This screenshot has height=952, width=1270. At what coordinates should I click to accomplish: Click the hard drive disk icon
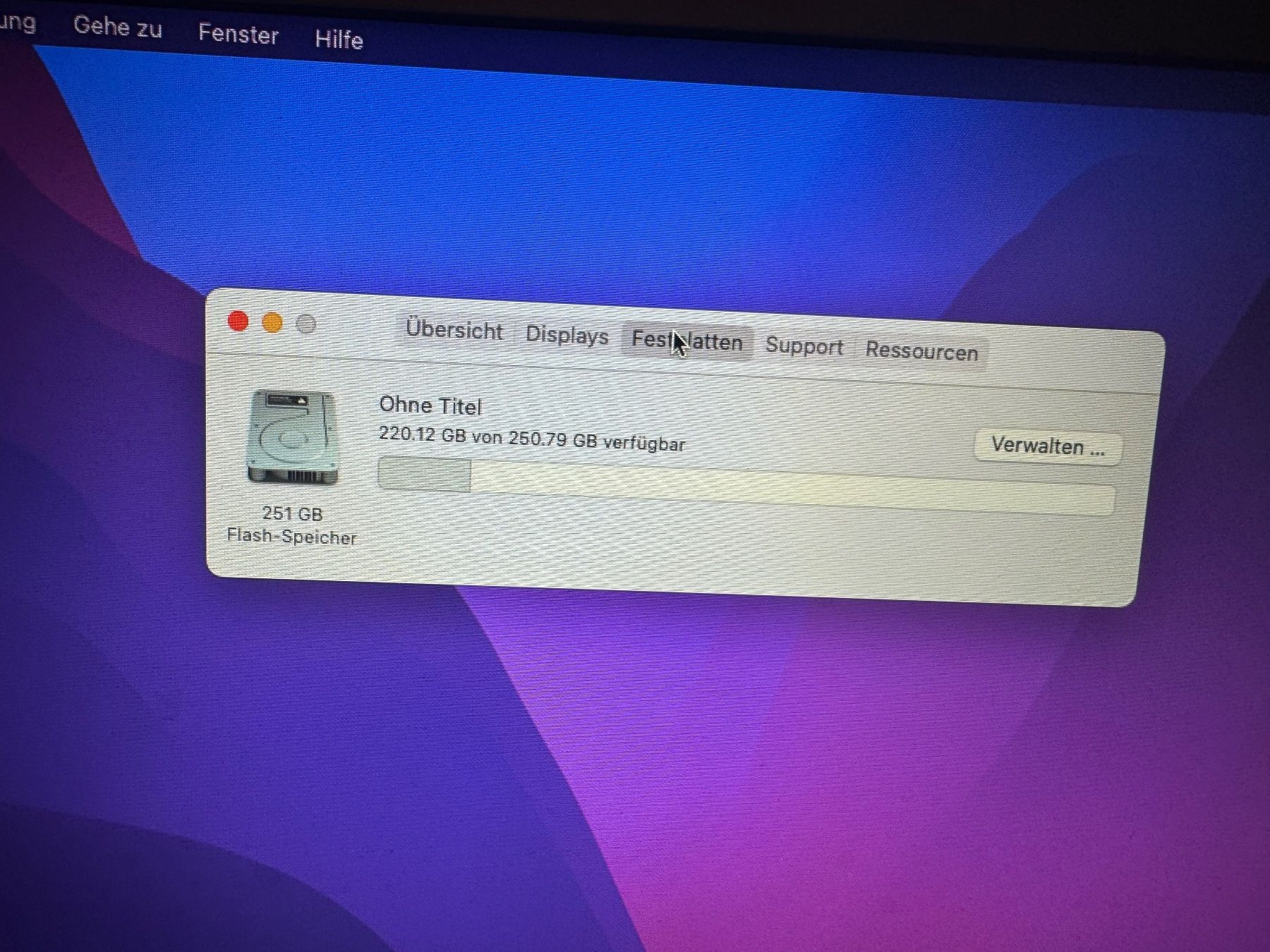291,438
